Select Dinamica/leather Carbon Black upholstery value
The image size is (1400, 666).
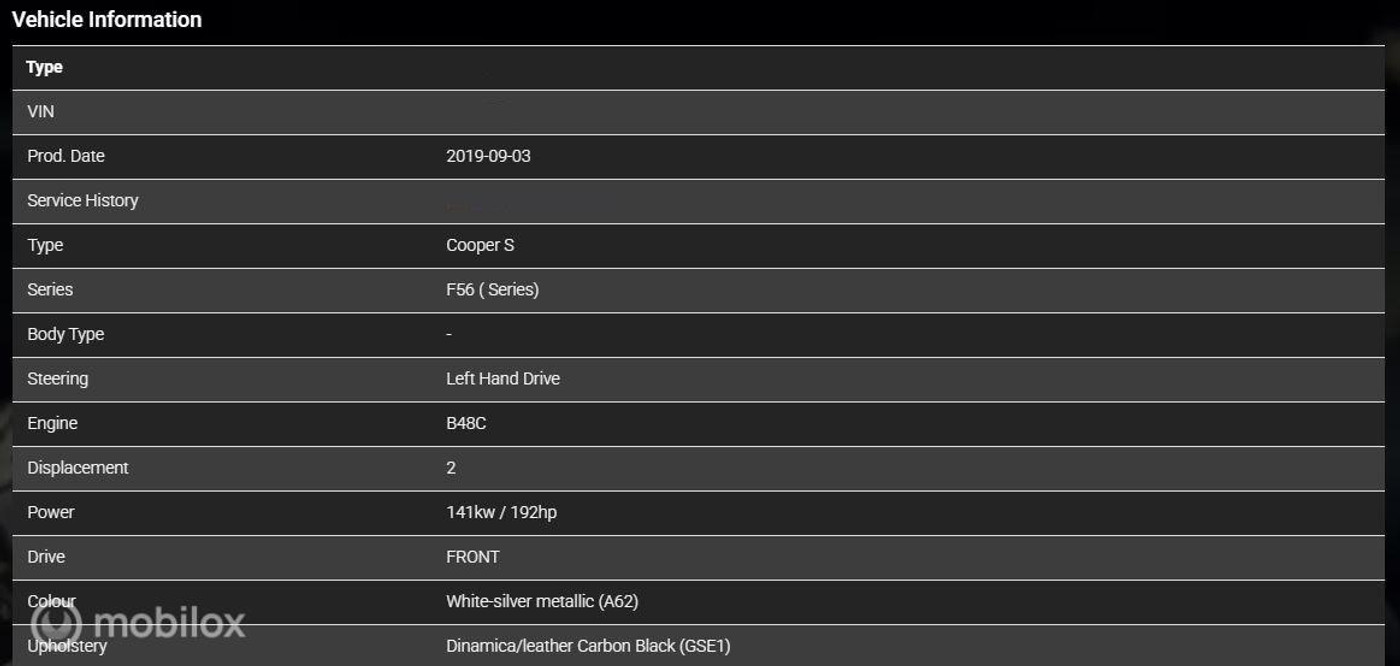pos(588,646)
